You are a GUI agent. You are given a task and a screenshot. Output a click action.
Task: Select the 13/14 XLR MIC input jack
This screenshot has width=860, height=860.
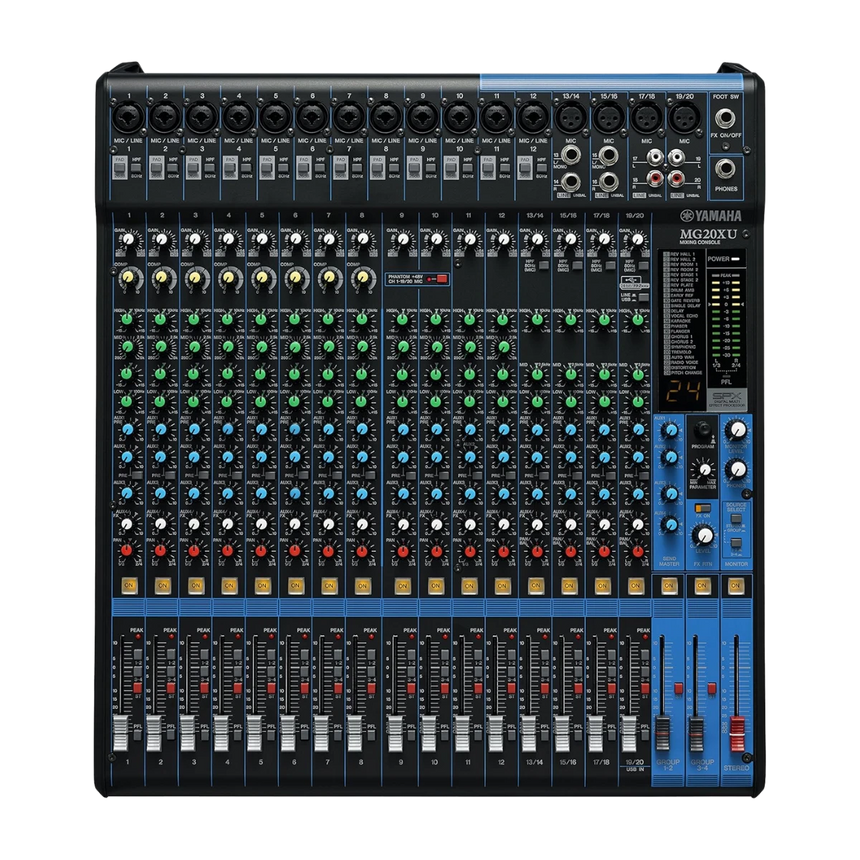[571, 118]
